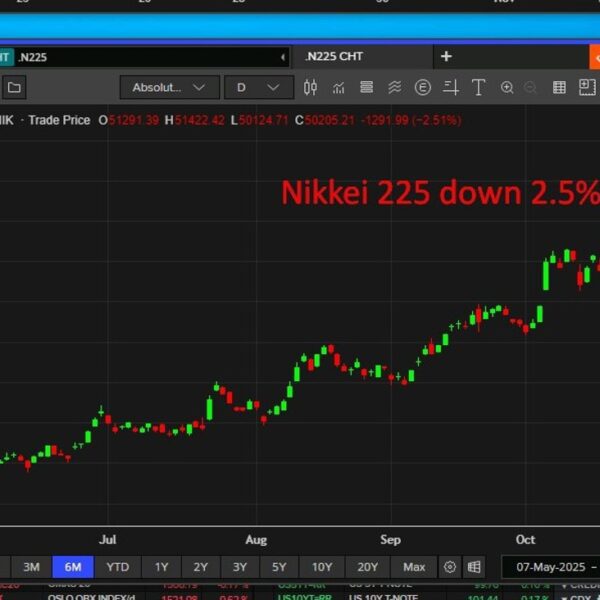Select the 3M time range
The image size is (600, 600).
click(x=31, y=567)
